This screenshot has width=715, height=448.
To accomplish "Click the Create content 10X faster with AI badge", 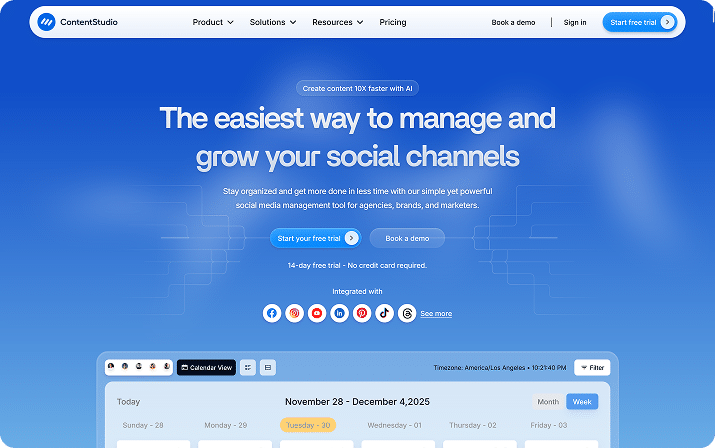I will (357, 88).
